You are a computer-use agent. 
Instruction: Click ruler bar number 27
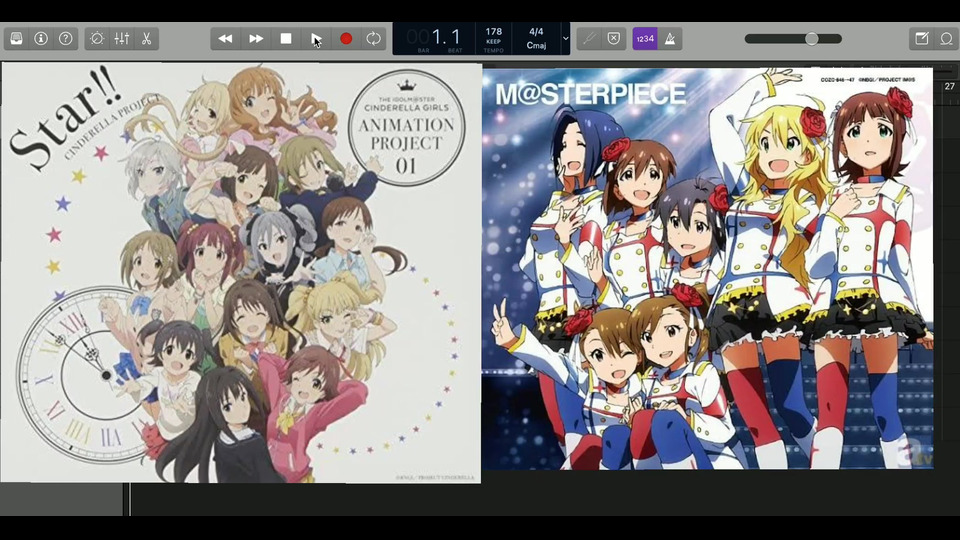(950, 86)
